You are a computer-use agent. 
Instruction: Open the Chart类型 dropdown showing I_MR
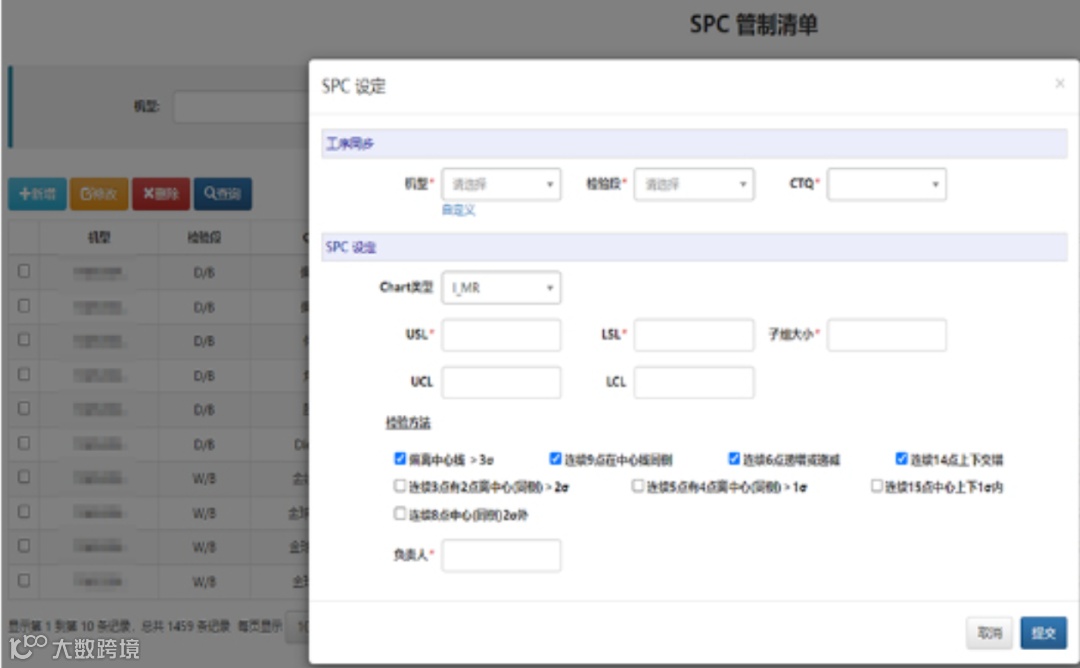[501, 287]
